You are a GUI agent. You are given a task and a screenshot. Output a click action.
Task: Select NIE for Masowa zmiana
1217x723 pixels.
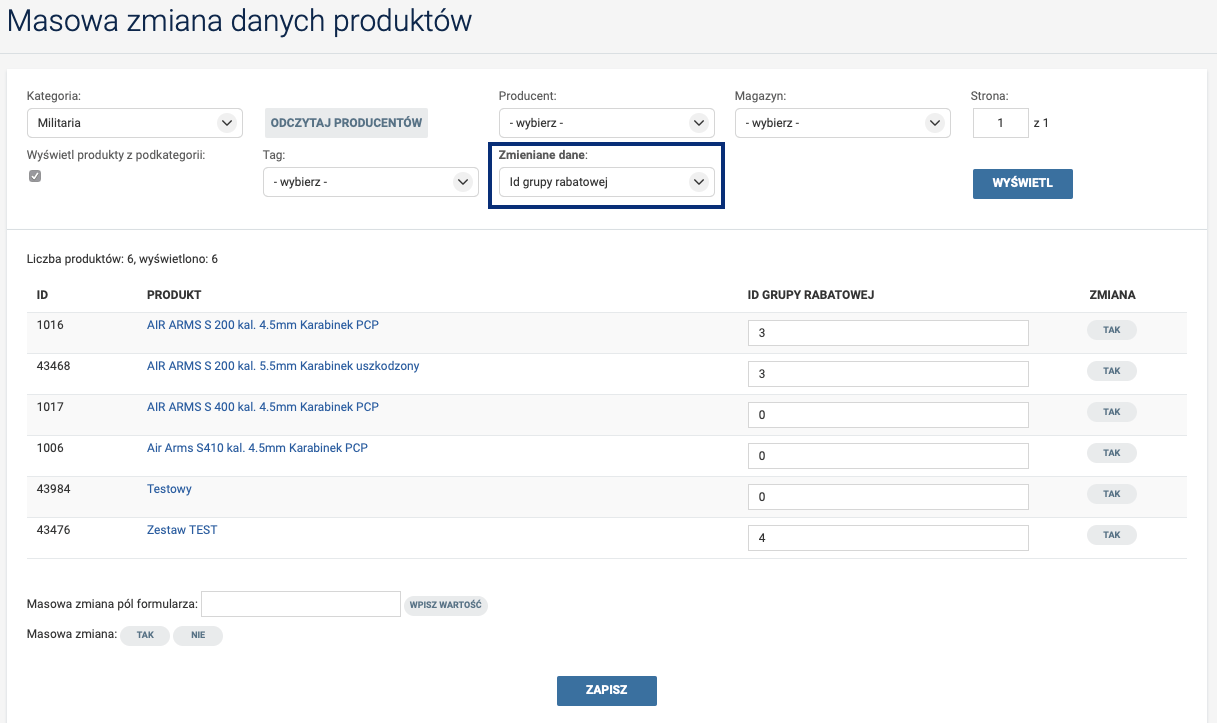click(x=198, y=636)
